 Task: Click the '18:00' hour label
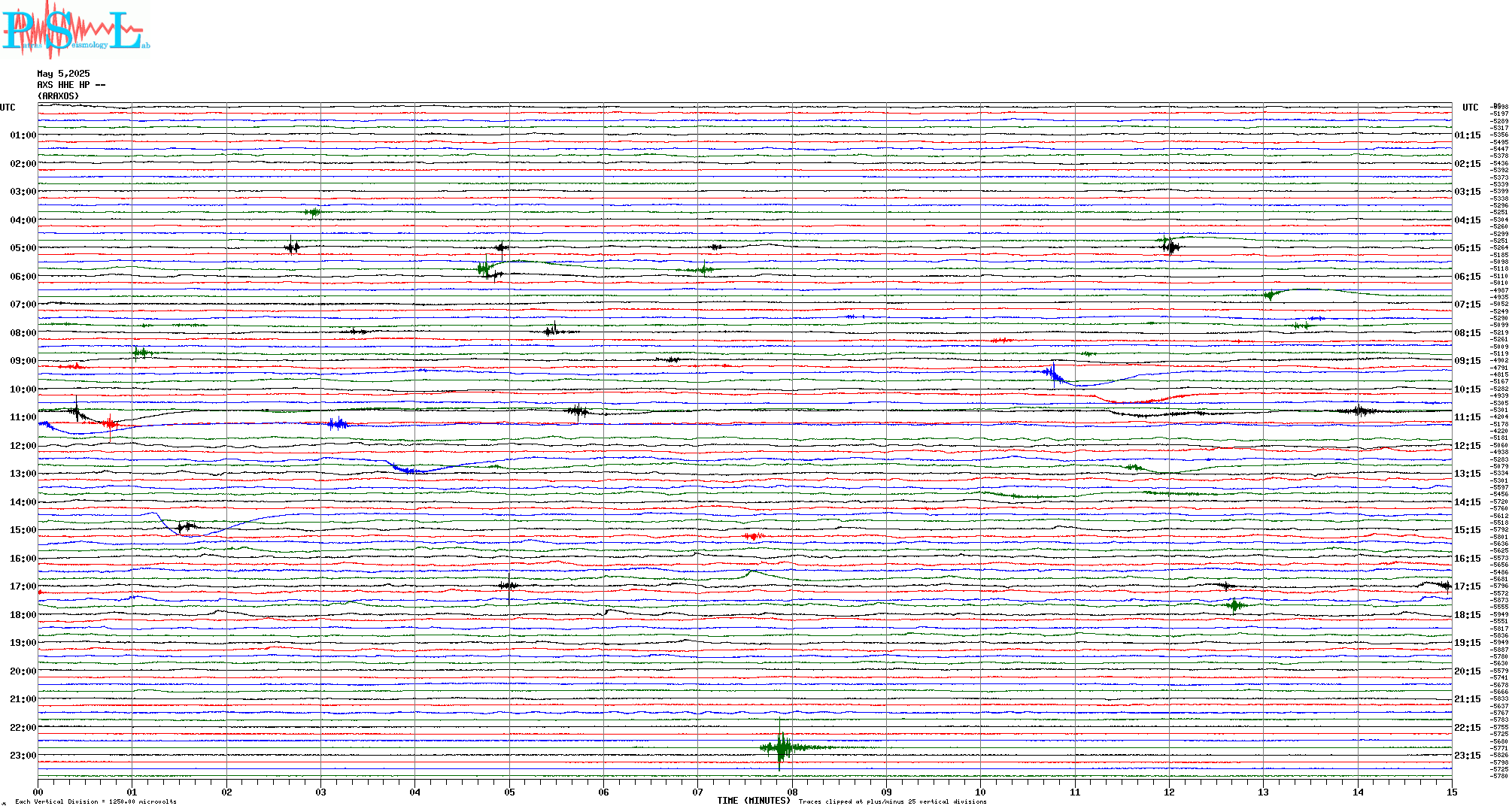23,615
